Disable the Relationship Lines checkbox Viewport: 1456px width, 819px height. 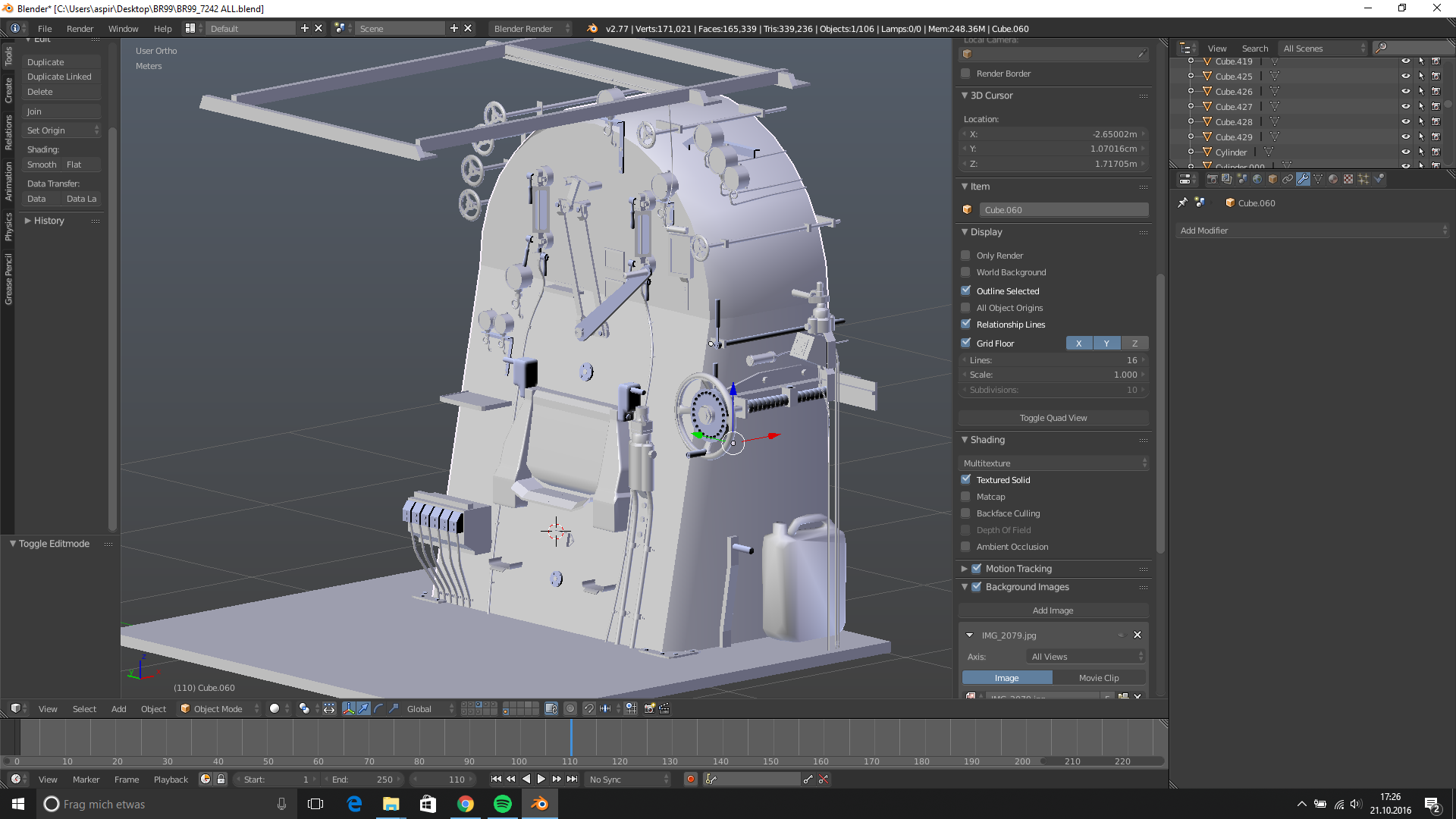click(965, 325)
